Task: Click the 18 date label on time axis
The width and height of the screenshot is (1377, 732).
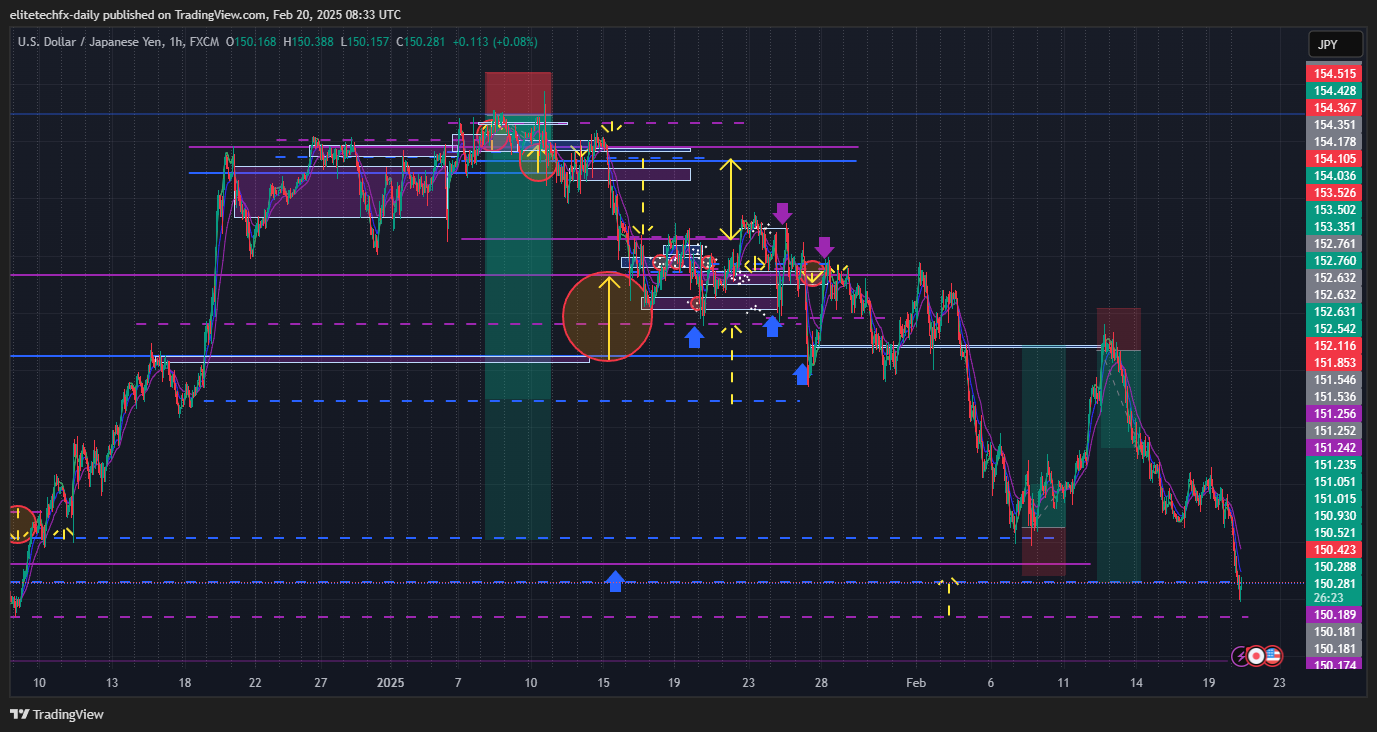Action: point(185,683)
